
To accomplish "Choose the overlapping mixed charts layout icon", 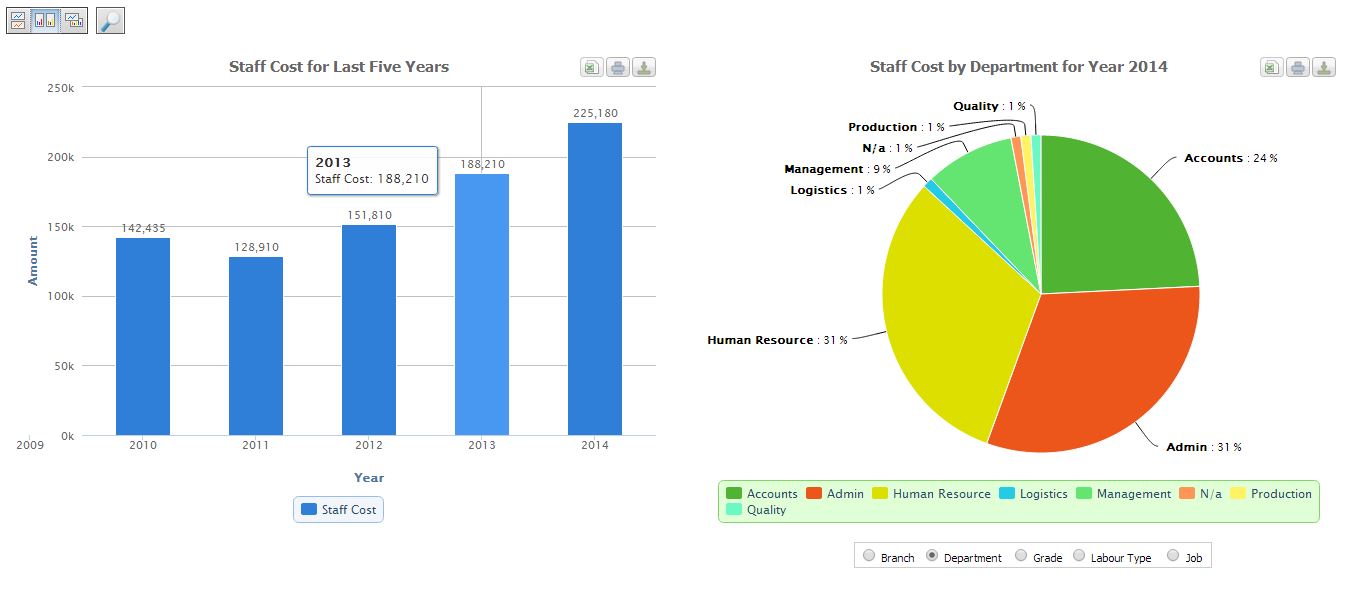I will click(x=74, y=20).
